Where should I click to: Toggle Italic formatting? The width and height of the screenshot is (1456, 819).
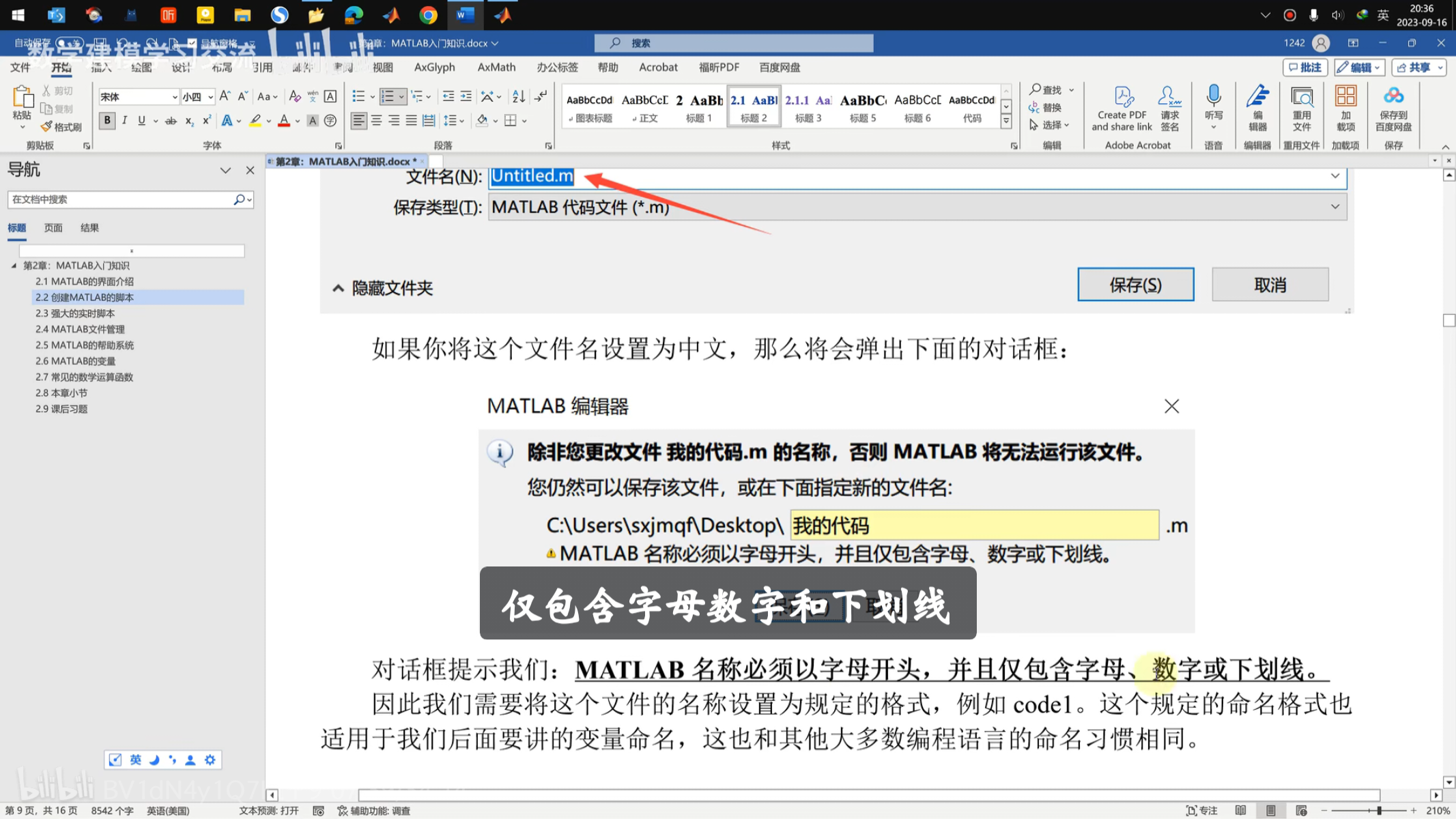coord(124,121)
